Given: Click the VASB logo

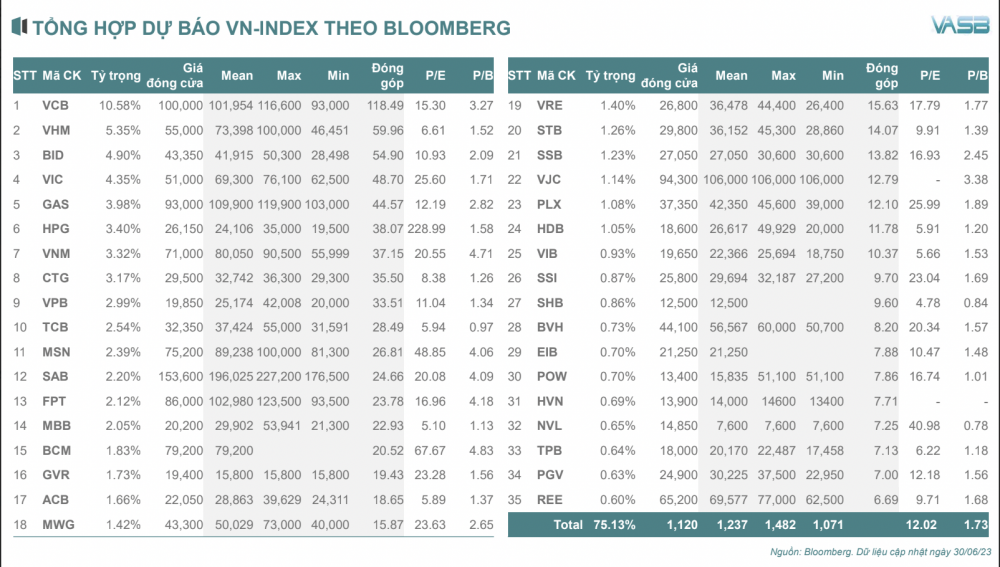Looking at the screenshot, I should [x=960, y=25].
